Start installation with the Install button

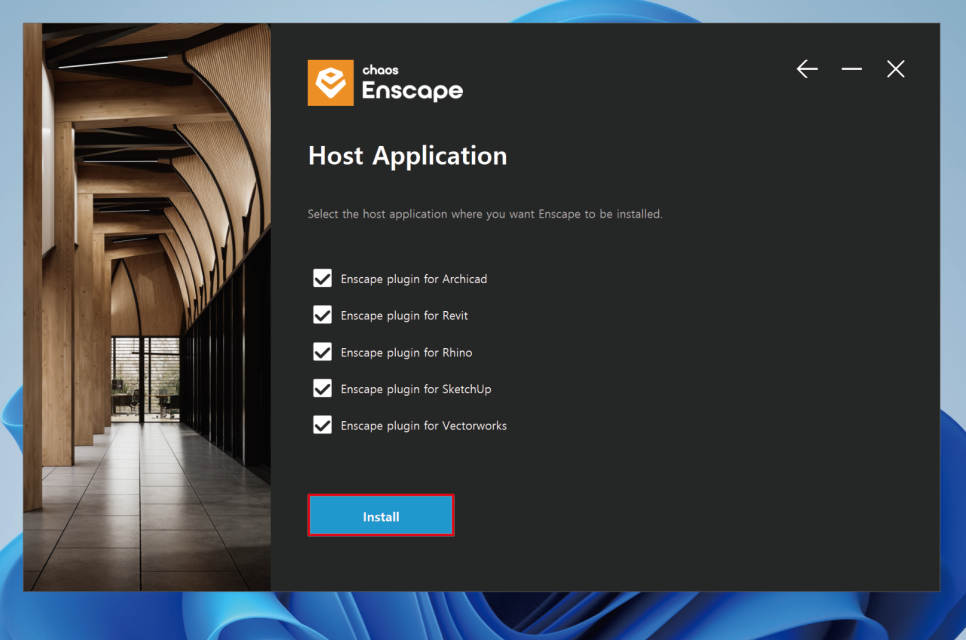coord(381,516)
